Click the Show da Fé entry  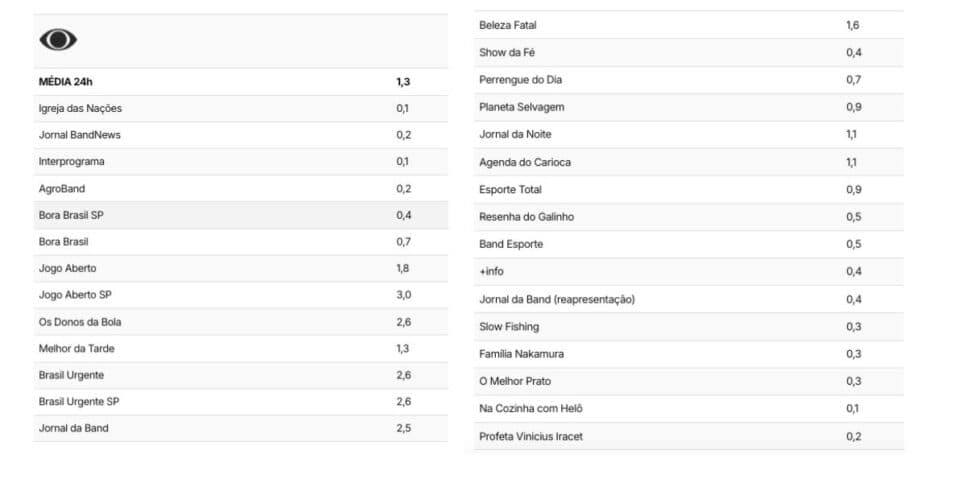click(x=689, y=52)
